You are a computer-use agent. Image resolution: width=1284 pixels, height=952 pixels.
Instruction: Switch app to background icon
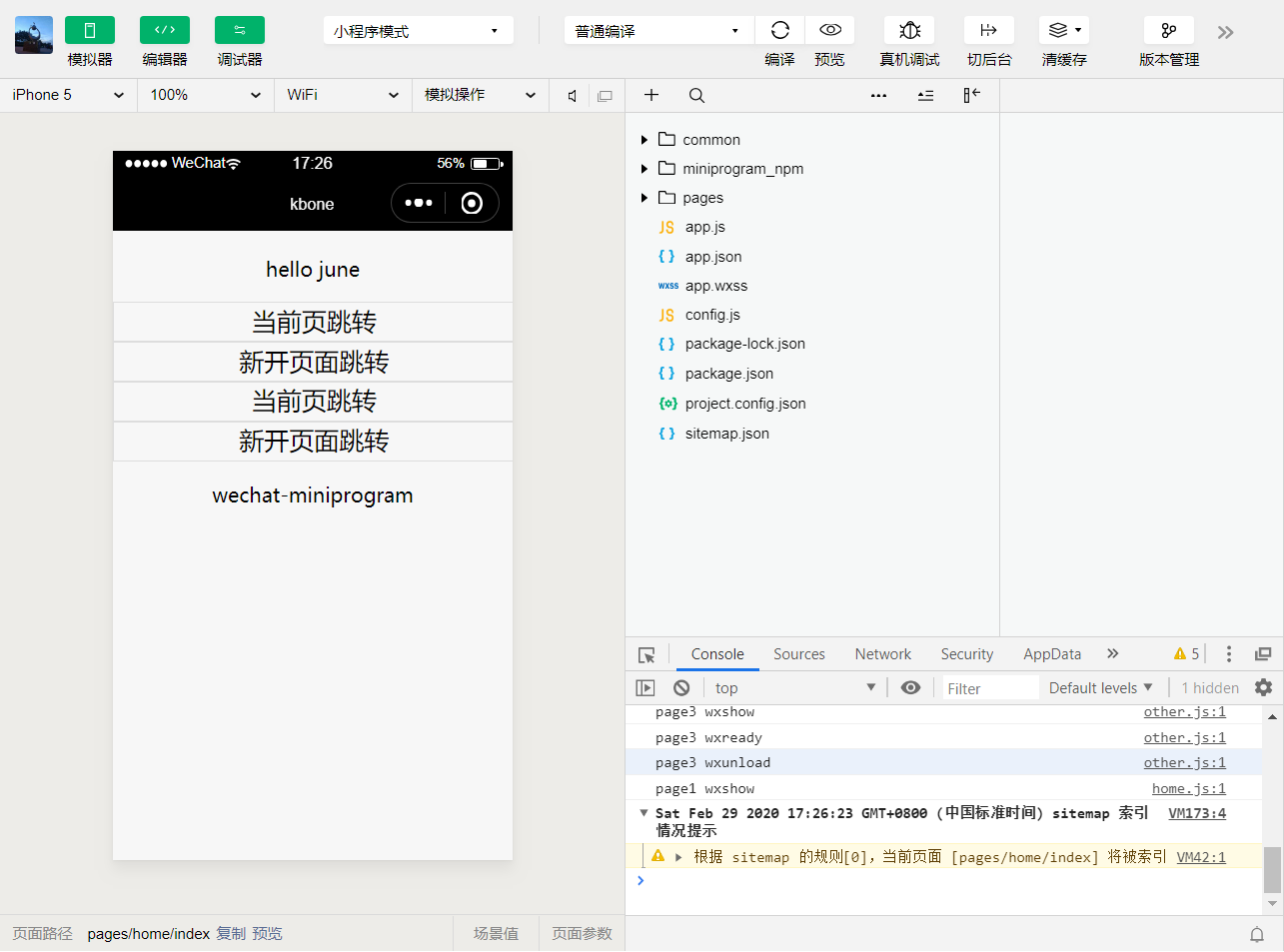coord(988,30)
